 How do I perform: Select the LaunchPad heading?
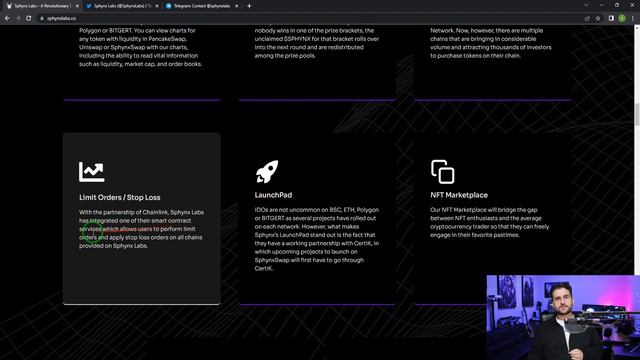coord(273,195)
